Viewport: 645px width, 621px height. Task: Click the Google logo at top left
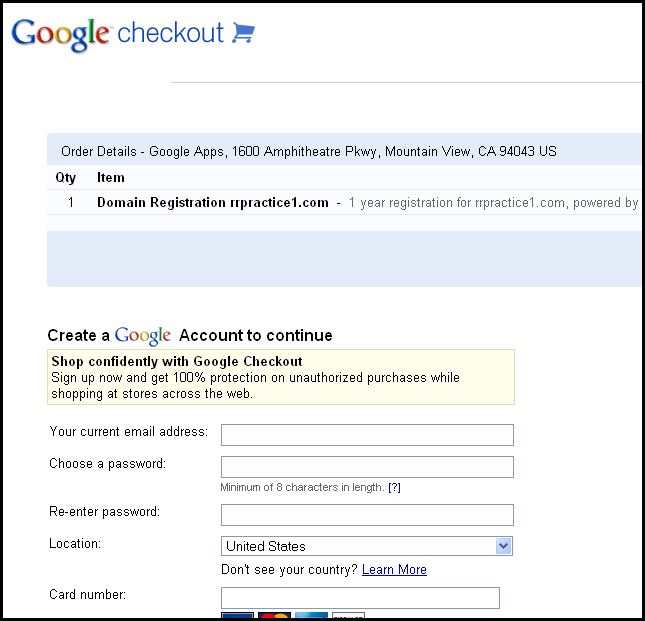pos(60,35)
